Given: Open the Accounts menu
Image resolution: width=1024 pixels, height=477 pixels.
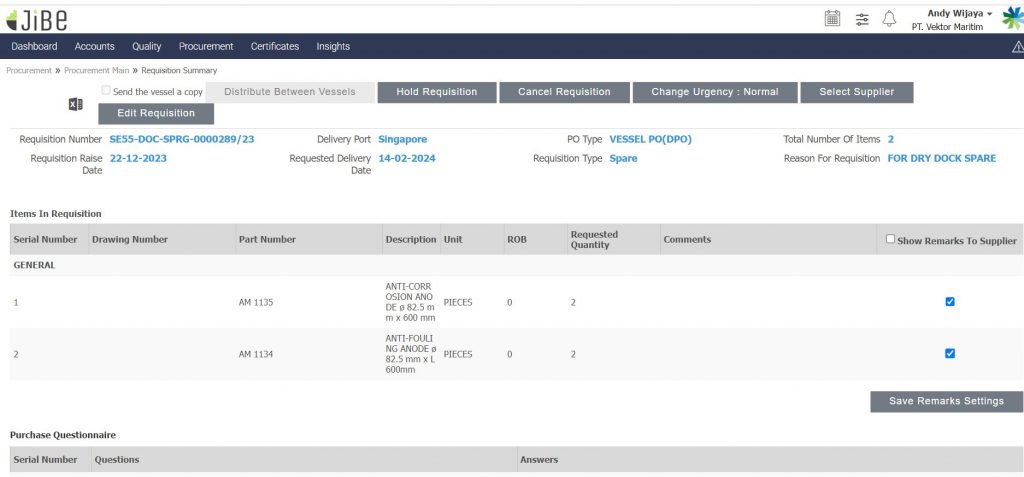Looking at the screenshot, I should click(95, 46).
